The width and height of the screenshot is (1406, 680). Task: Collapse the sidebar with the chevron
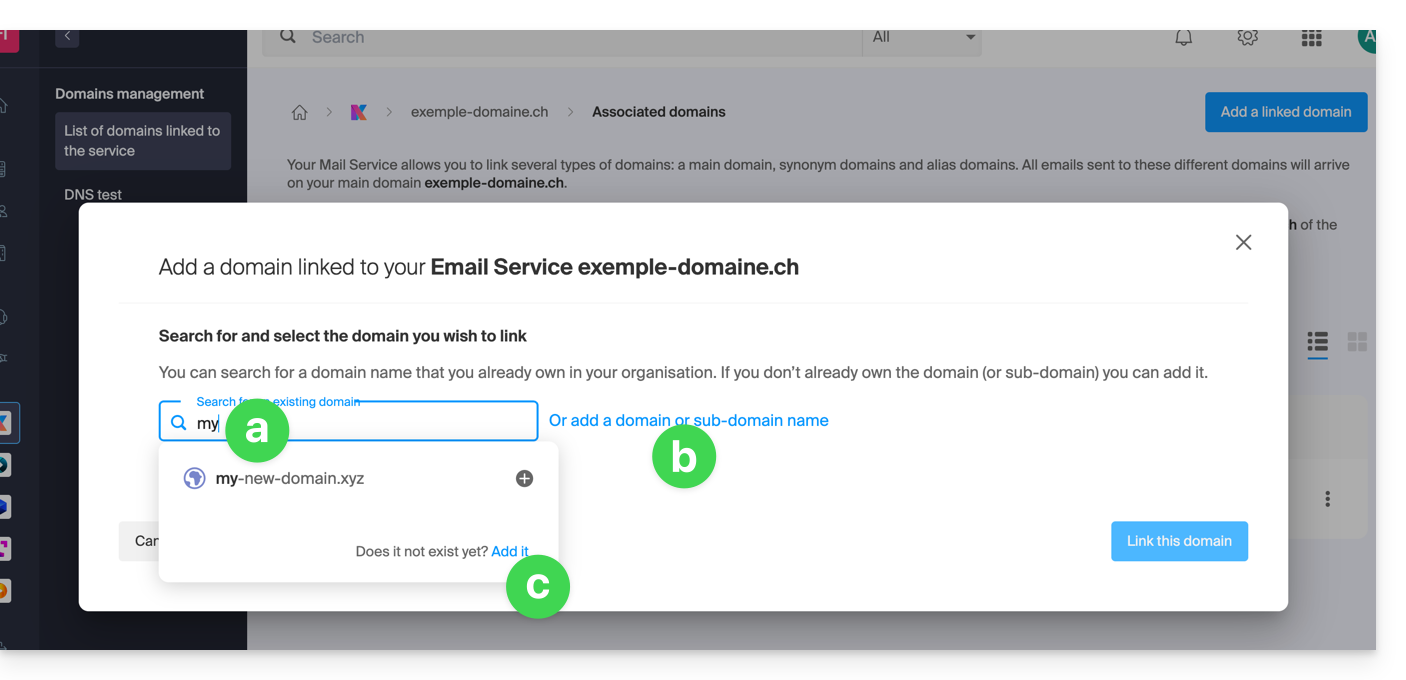67,37
